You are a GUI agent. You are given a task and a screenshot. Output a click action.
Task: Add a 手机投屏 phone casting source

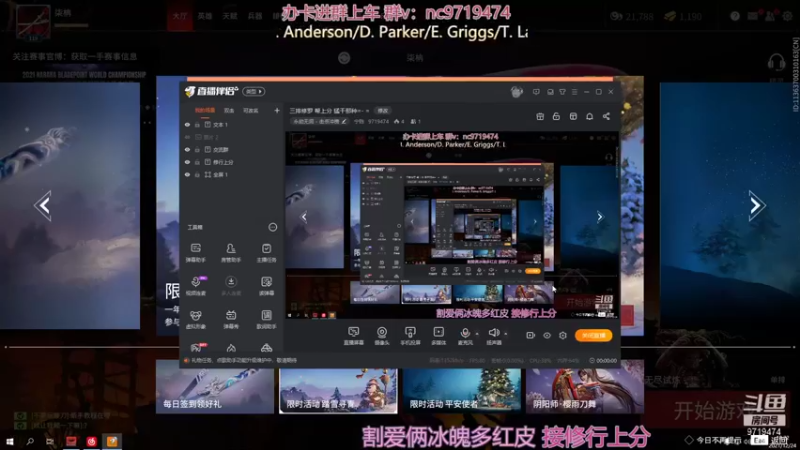click(410, 336)
